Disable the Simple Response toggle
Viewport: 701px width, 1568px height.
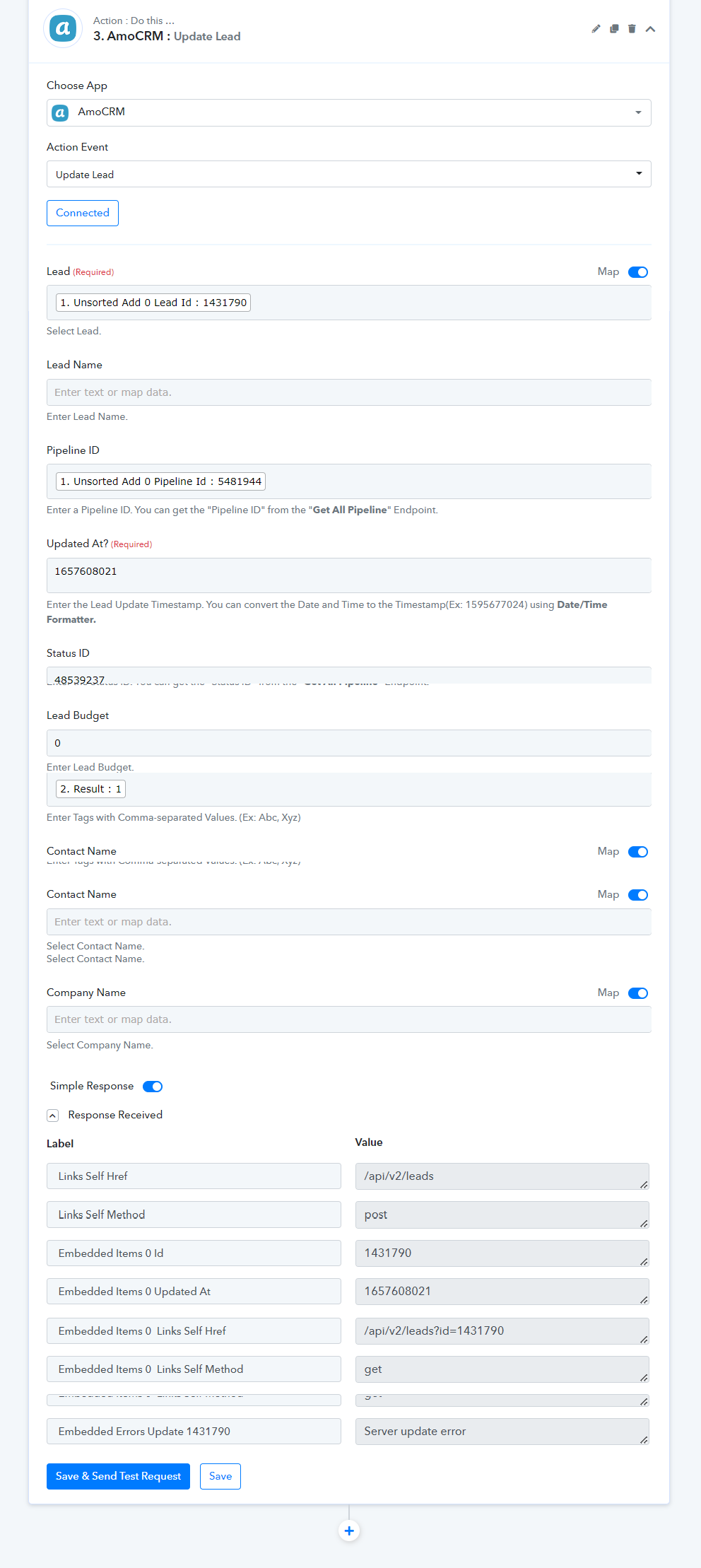point(153,1087)
